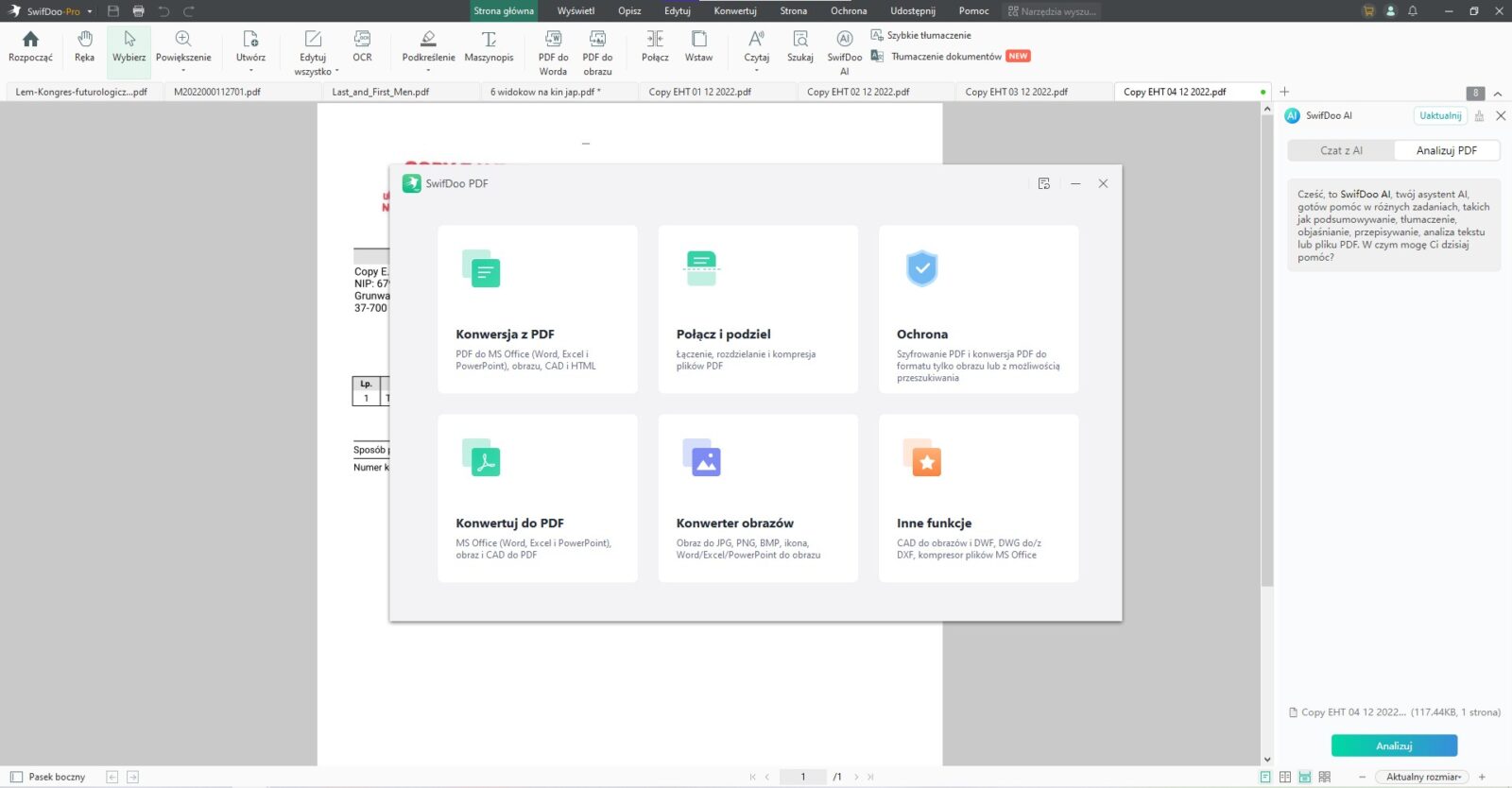Open the Konwerter obrazów card
Screen dimensions: 1512x788
click(x=758, y=498)
